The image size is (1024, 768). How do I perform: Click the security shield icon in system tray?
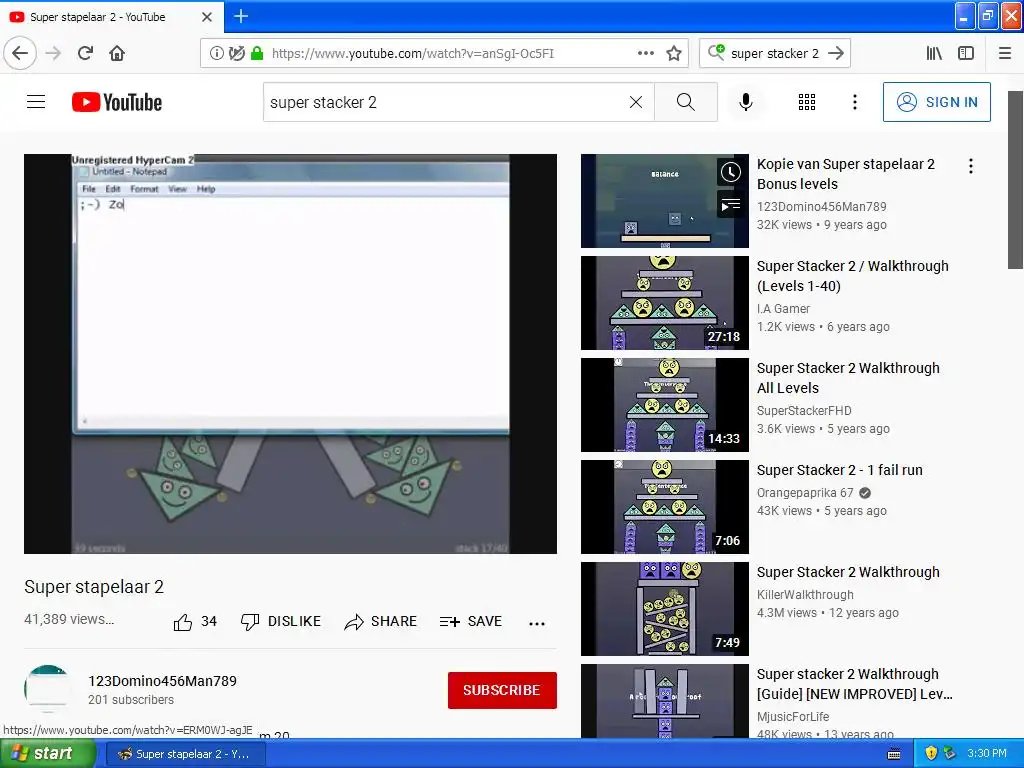[931, 754]
